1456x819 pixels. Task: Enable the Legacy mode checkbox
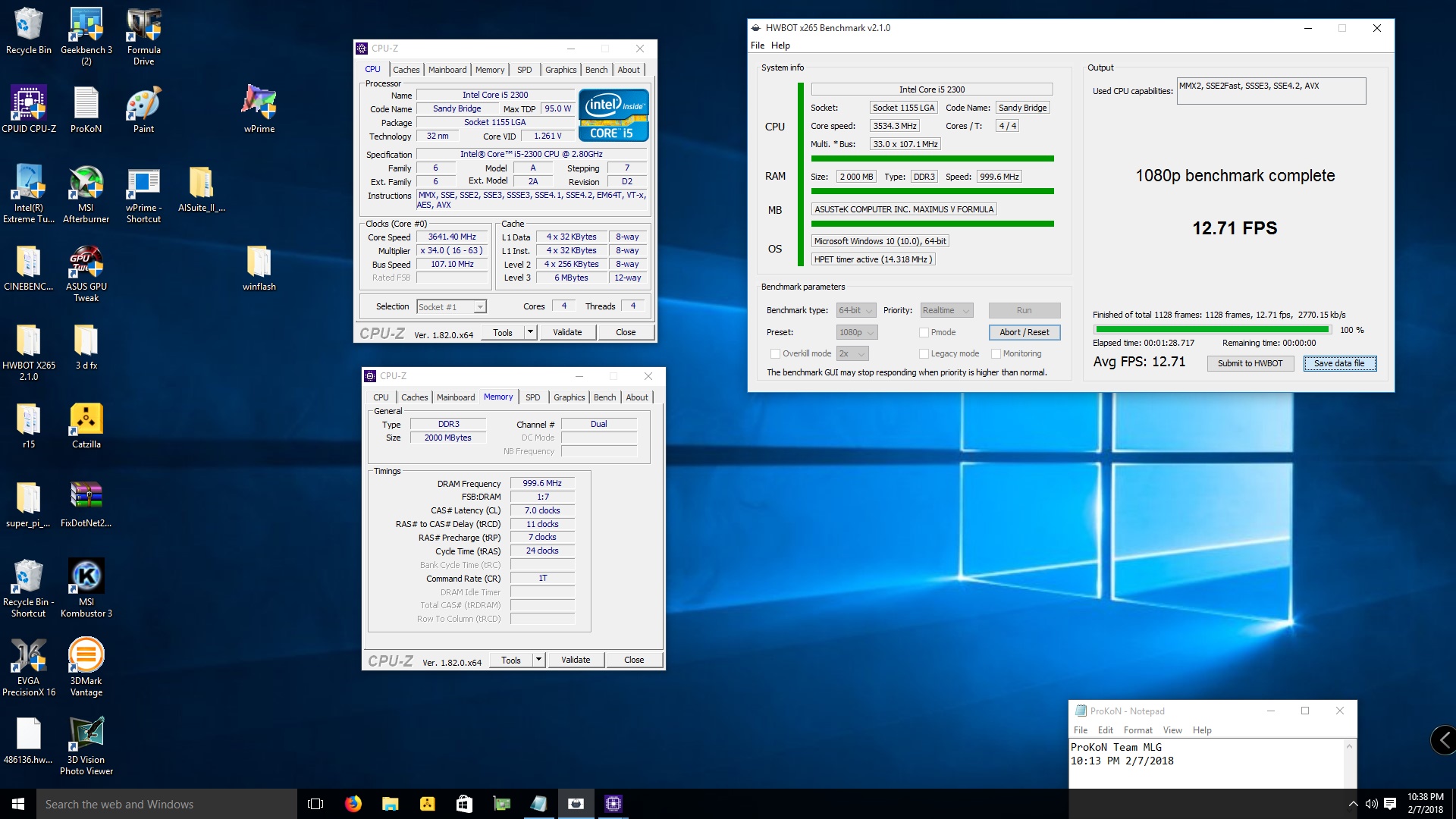click(x=924, y=353)
